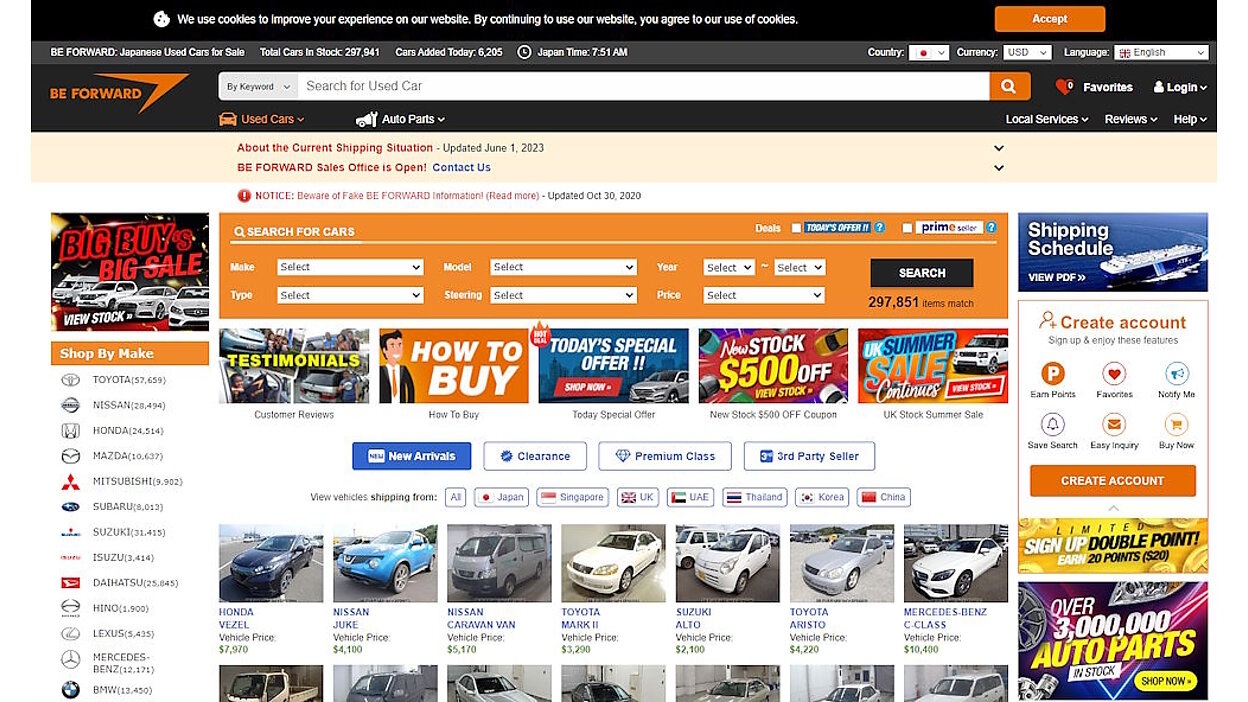Open Favorites heart icon in header

1064,87
